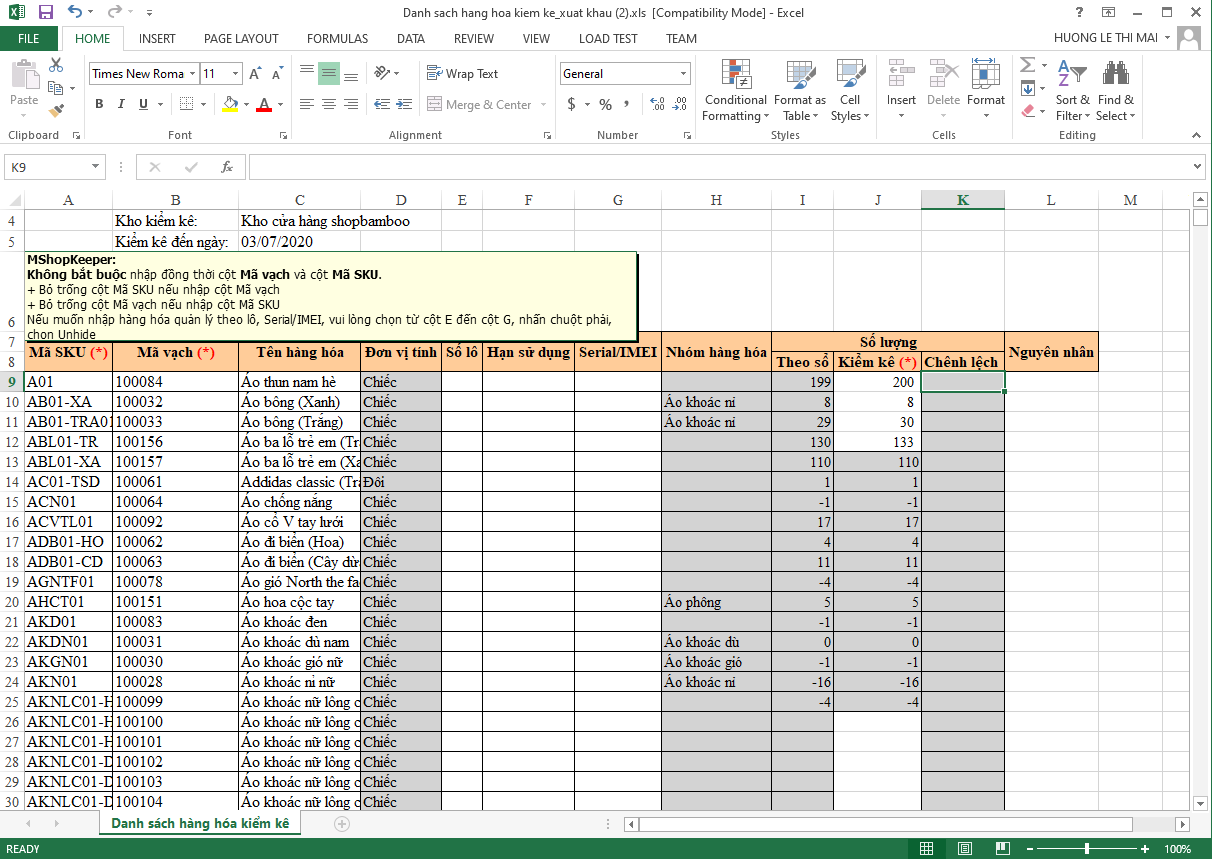This screenshot has height=859, width=1212.
Task: Click the Format Painter brush icon
Action: [56, 110]
